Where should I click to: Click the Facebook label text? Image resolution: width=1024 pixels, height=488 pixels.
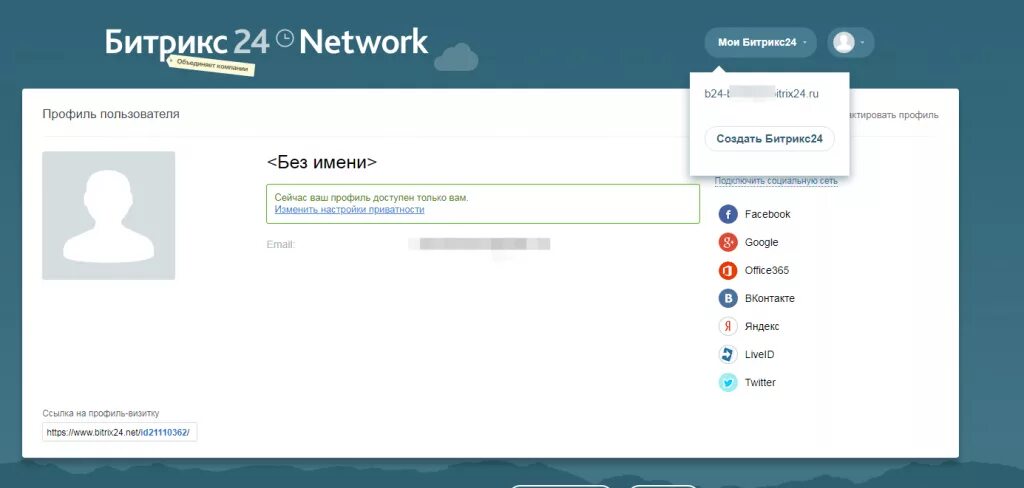767,214
